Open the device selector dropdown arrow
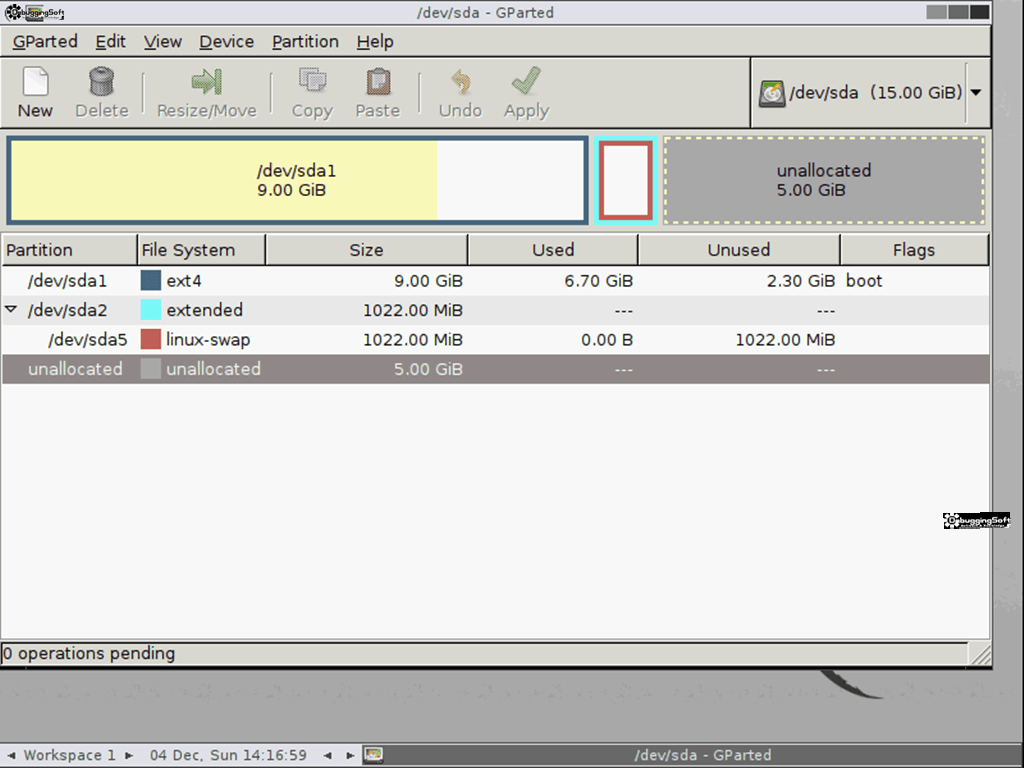Viewport: 1024px width, 768px height. click(976, 93)
